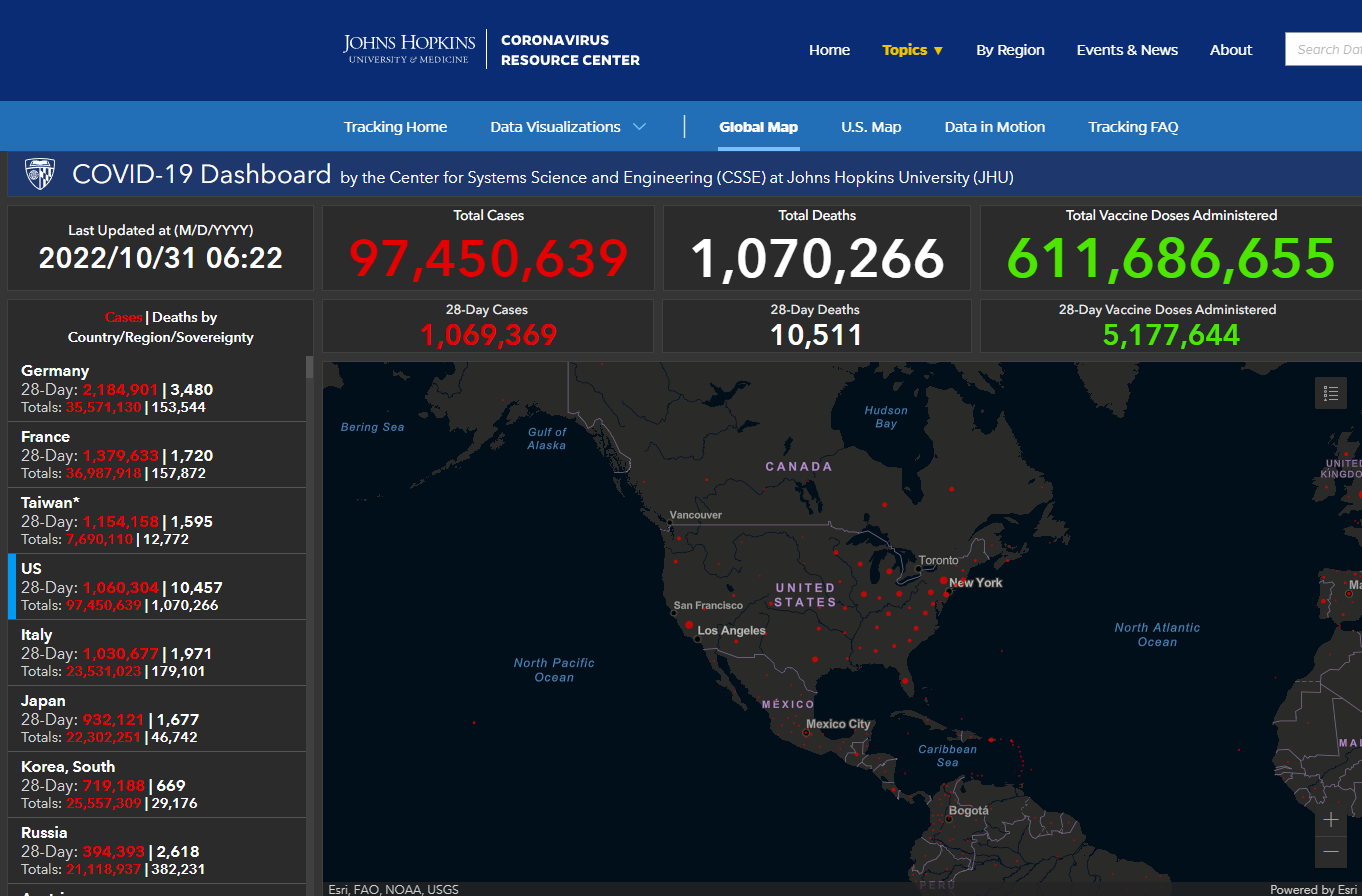Open the Tracking FAQ link

pos(1133,127)
